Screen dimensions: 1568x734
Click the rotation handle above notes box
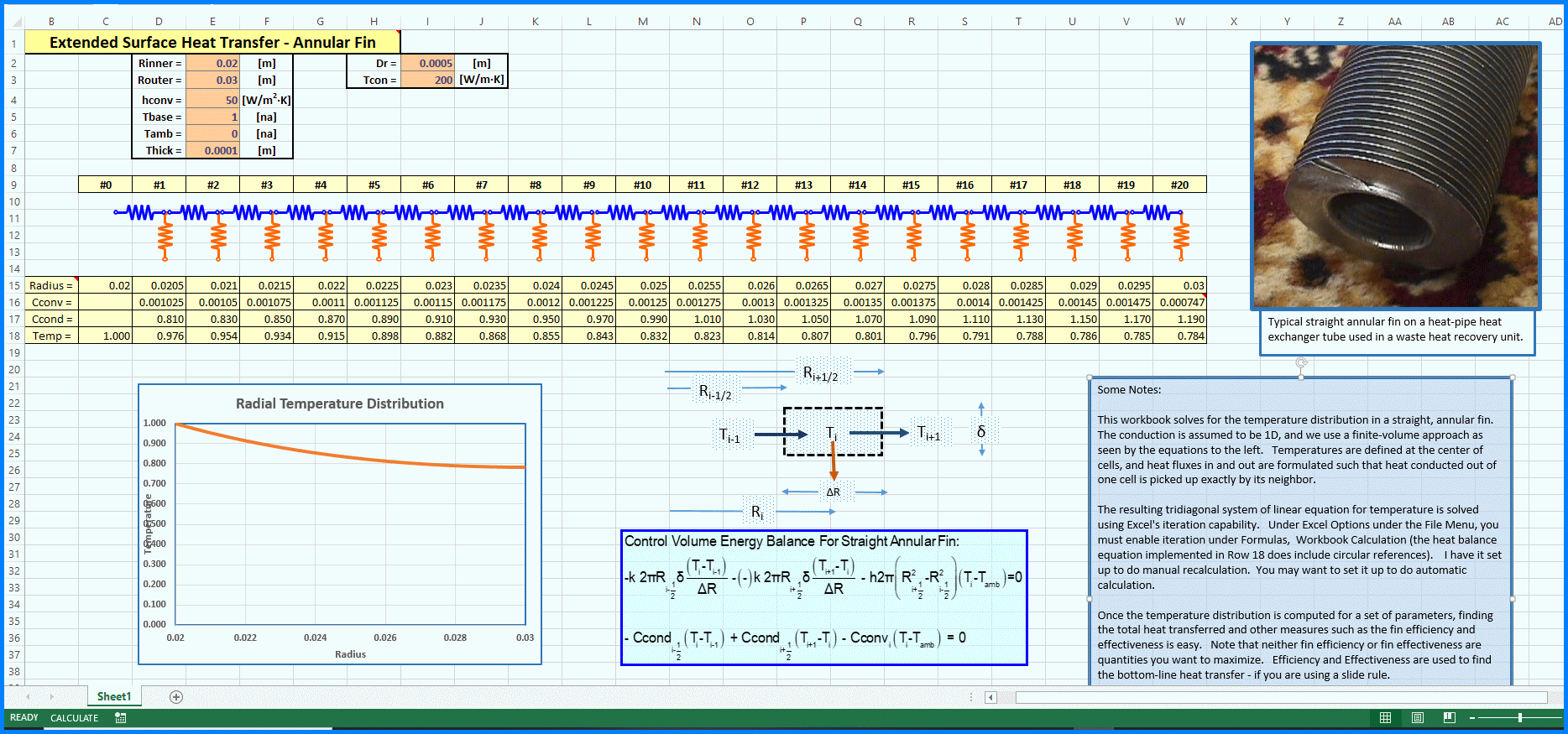pos(1301,363)
